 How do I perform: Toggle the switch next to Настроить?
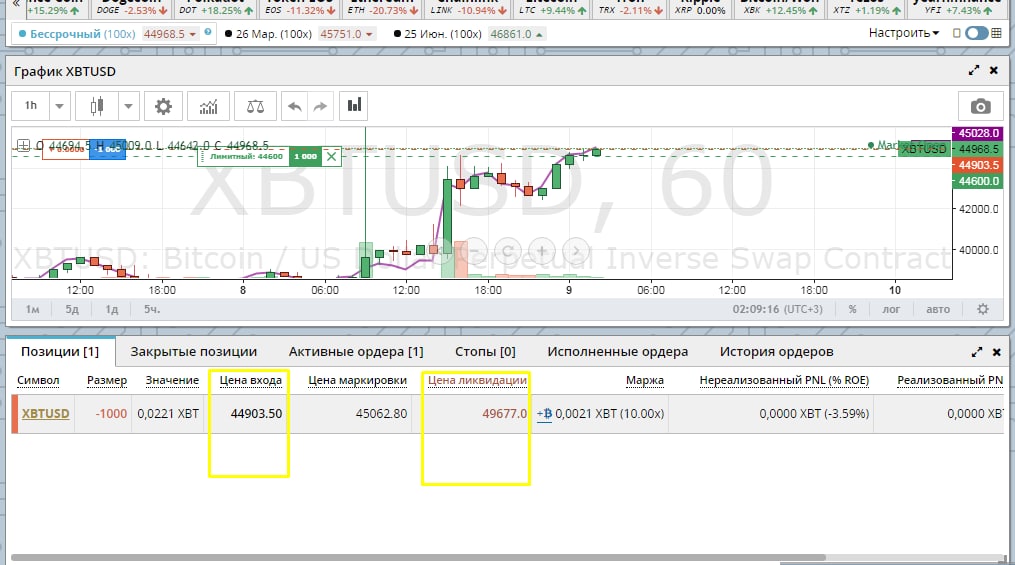(x=976, y=33)
